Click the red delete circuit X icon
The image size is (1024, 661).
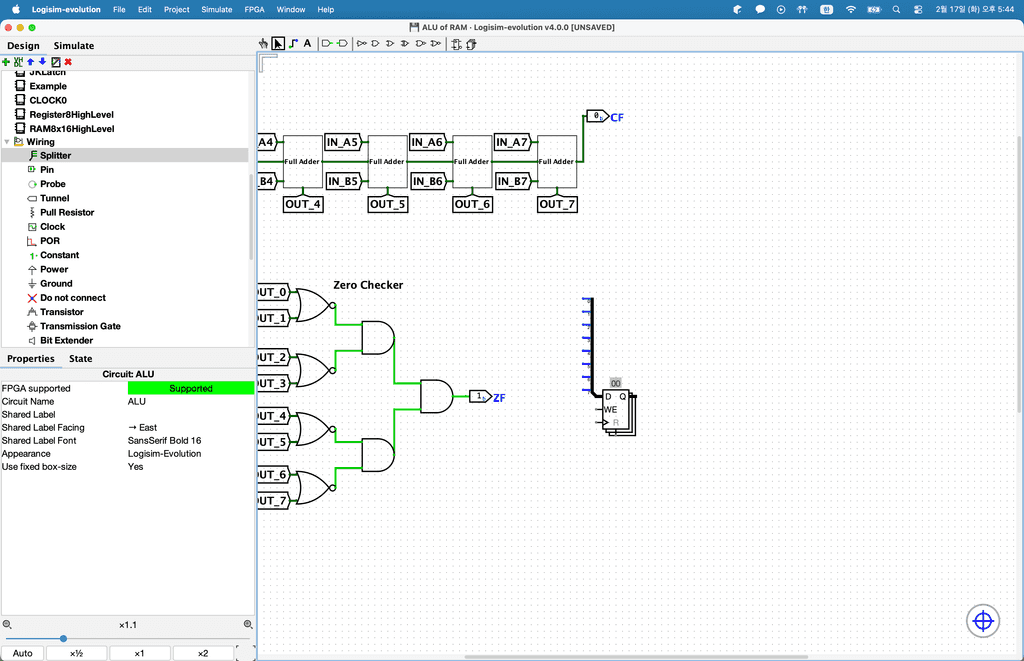(x=68, y=62)
